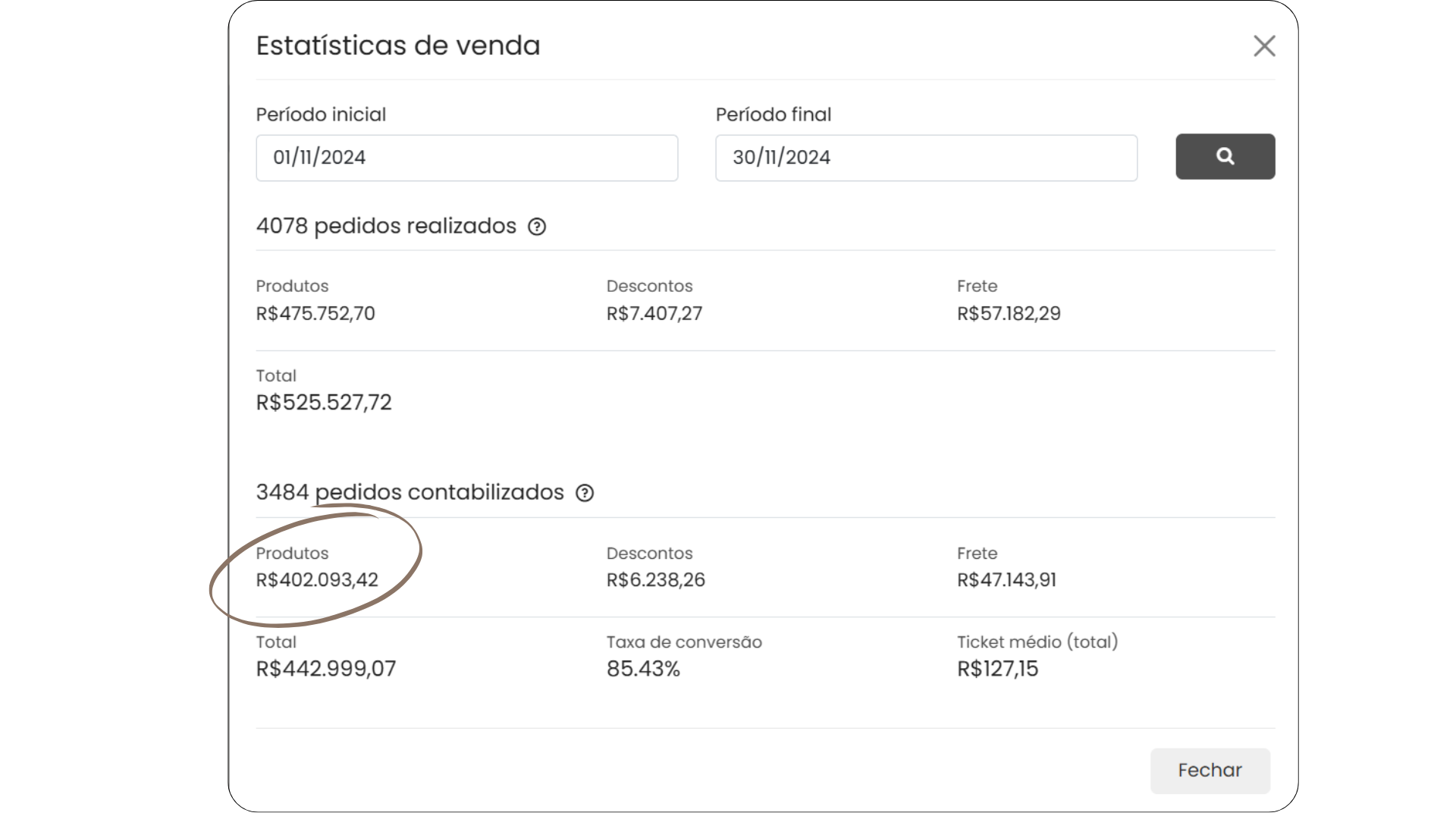The width and height of the screenshot is (1456, 819).
Task: Click the Frete value R$57.182,29
Action: coord(1009,314)
